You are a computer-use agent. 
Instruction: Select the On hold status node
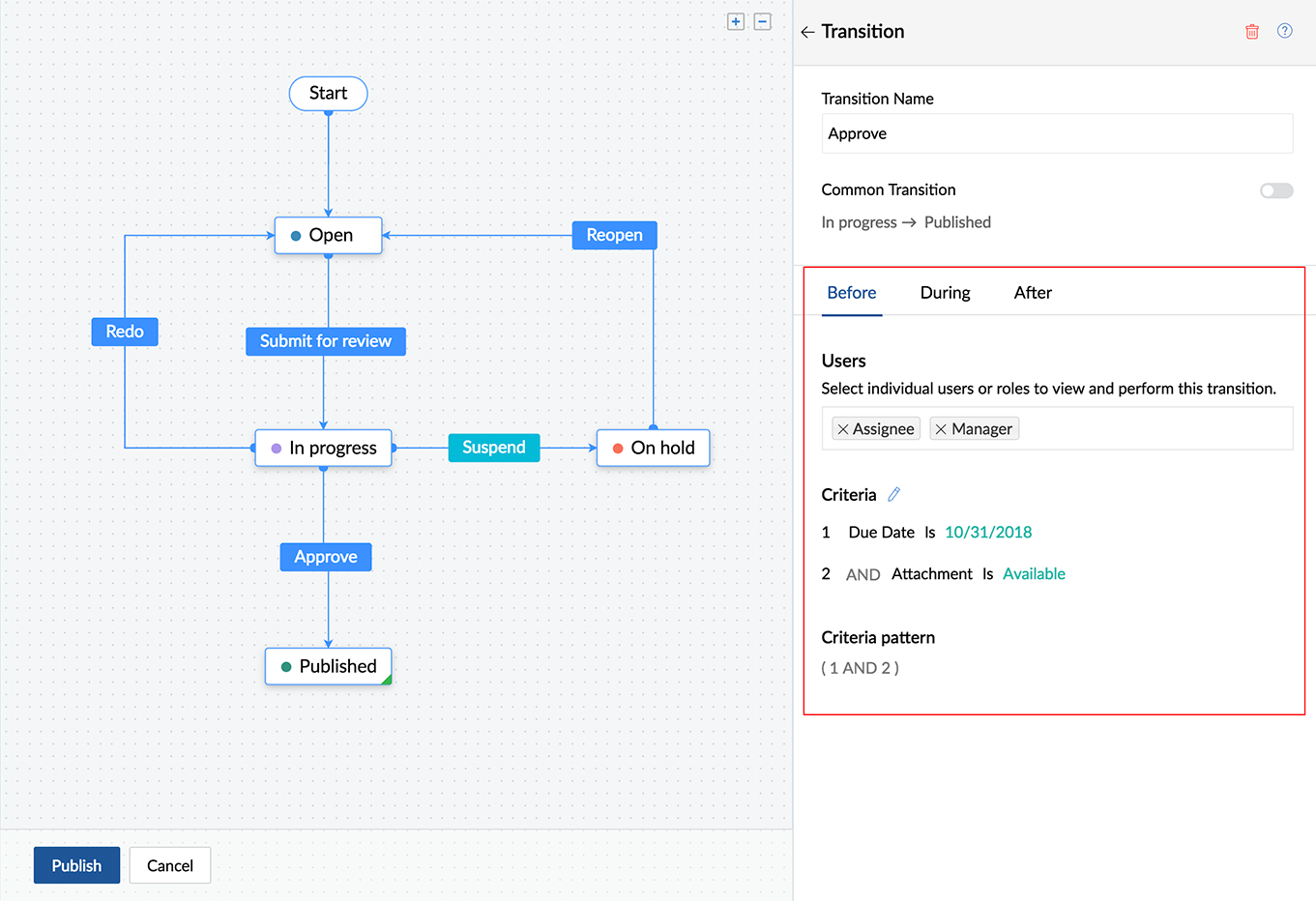pyautogui.click(x=654, y=448)
